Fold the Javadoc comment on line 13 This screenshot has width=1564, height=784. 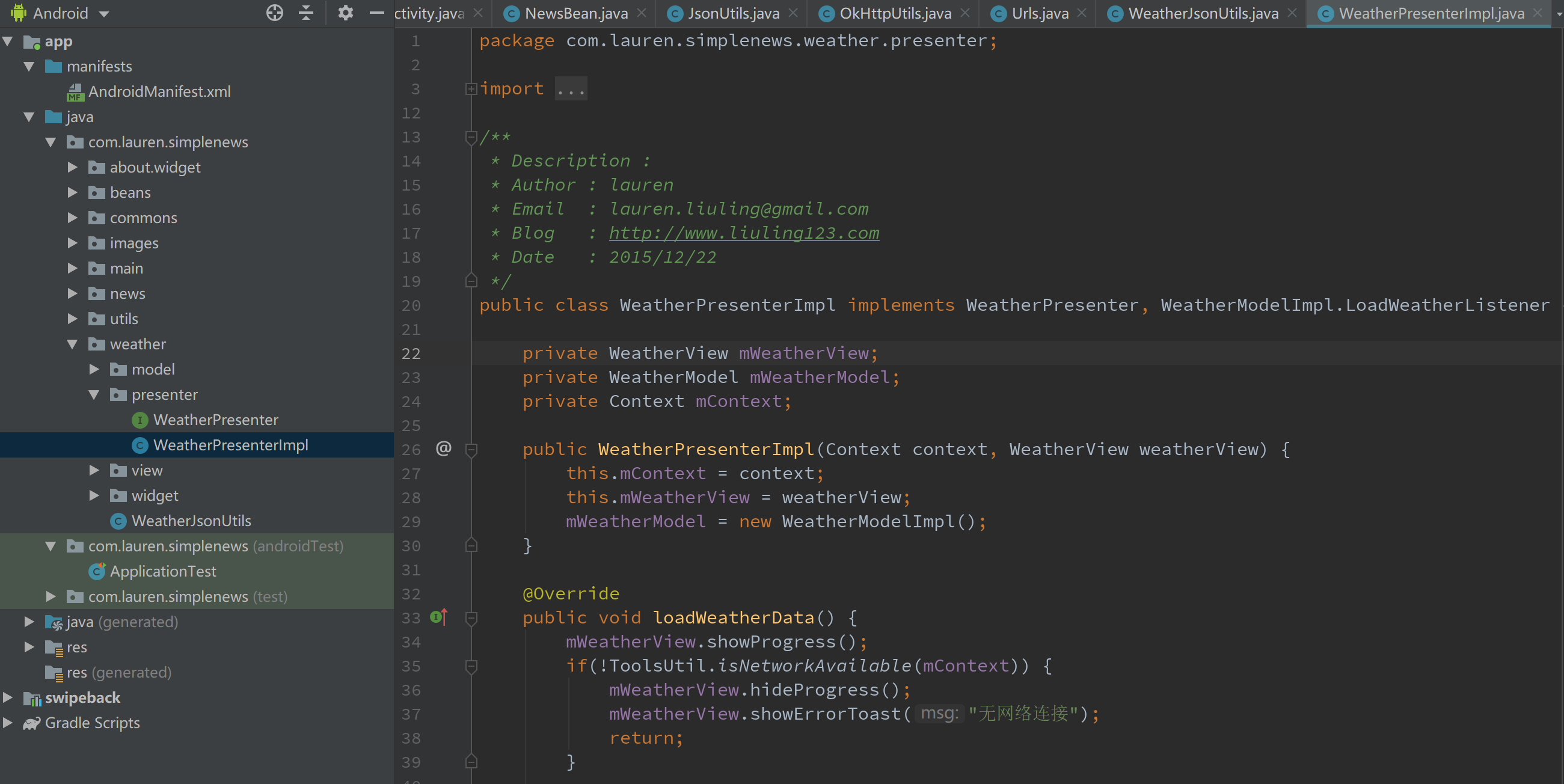click(471, 137)
